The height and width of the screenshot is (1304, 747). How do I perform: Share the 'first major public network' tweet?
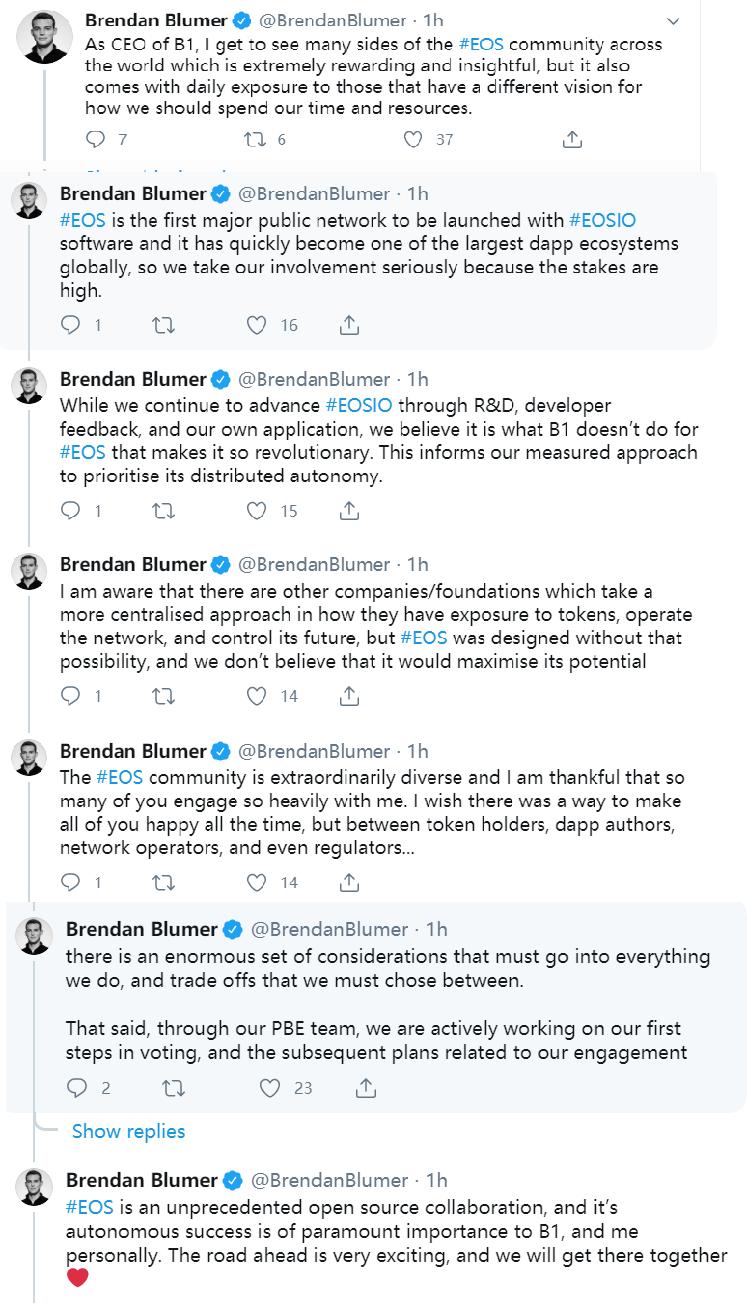349,325
